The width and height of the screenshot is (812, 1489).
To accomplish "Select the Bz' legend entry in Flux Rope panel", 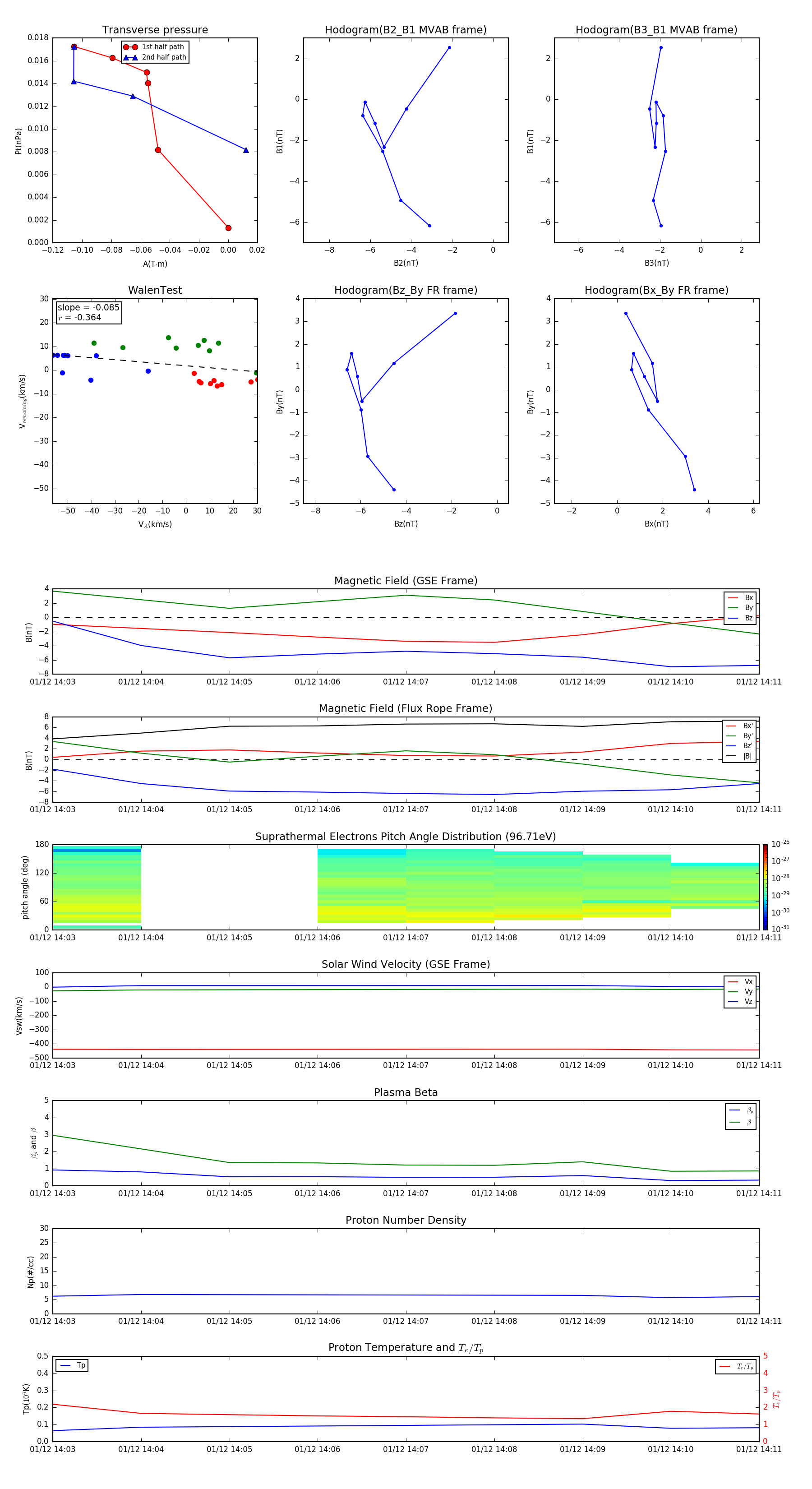I will click(740, 746).
